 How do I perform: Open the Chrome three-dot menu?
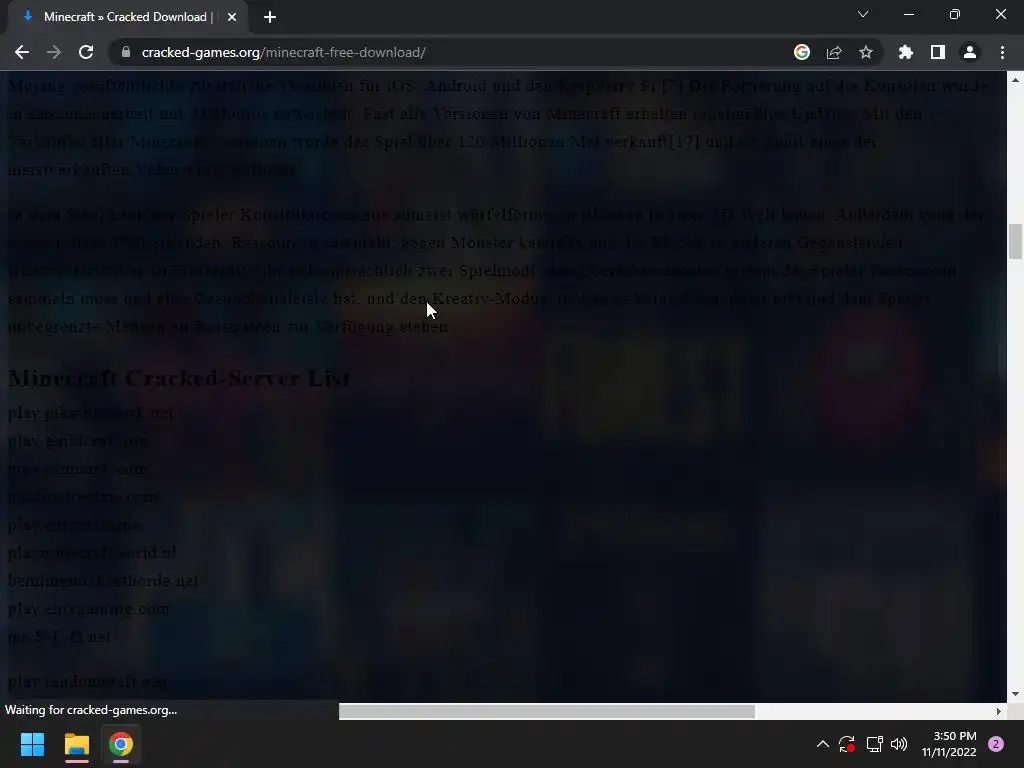click(1002, 52)
